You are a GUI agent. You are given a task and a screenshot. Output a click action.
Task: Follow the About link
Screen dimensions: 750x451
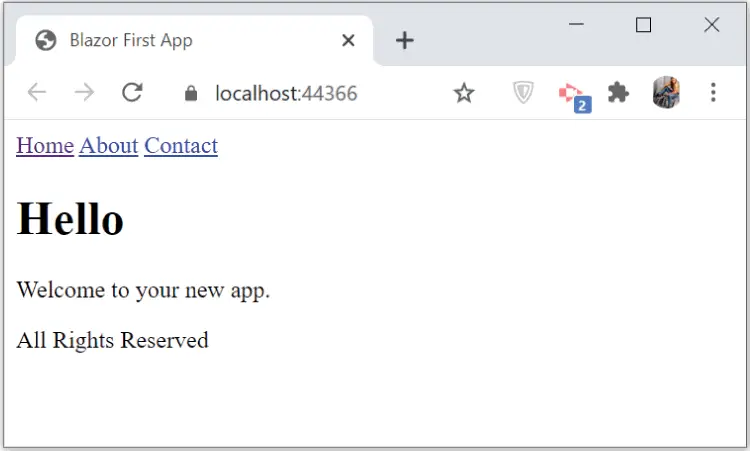(x=109, y=146)
